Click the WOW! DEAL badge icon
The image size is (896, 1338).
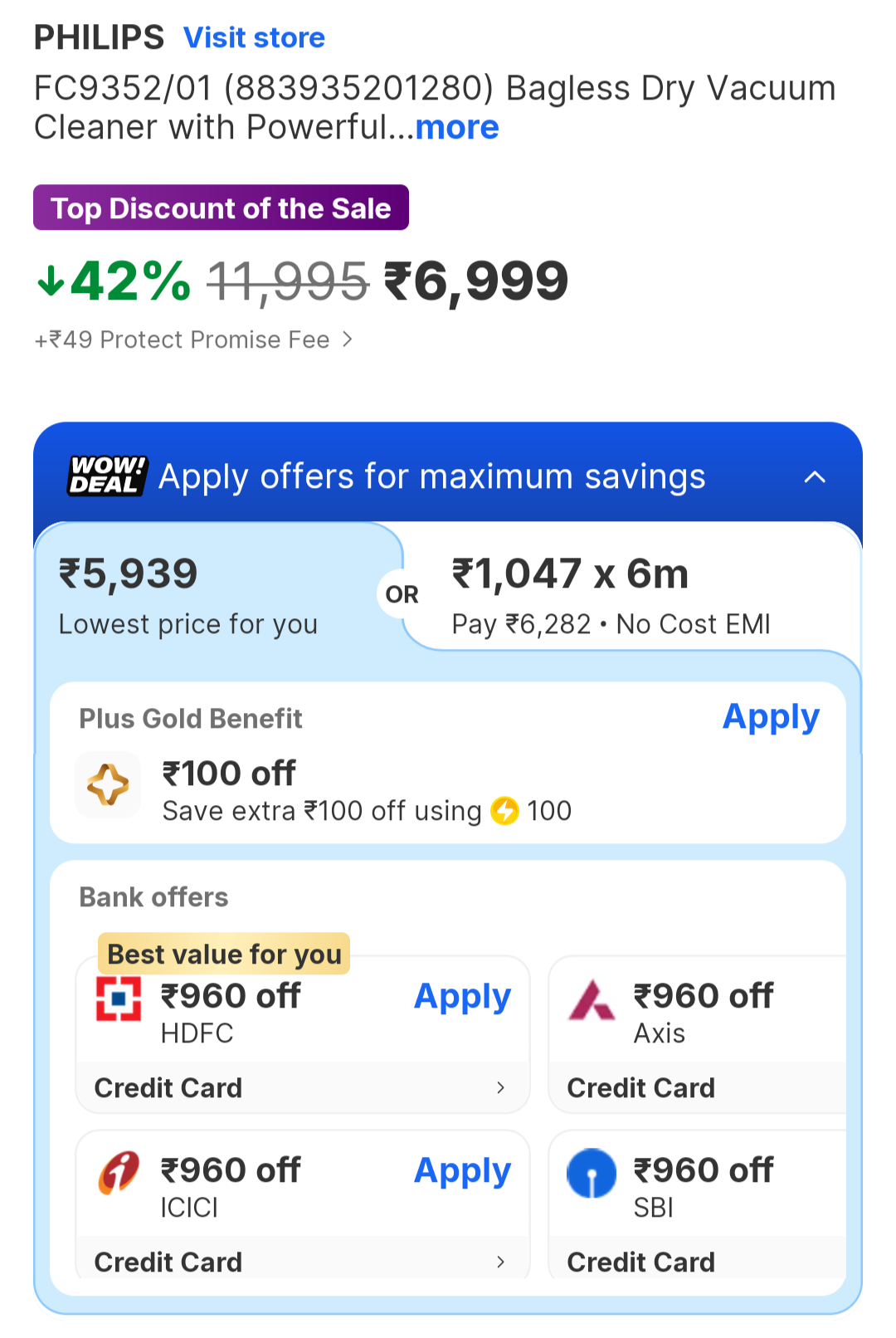pos(107,476)
